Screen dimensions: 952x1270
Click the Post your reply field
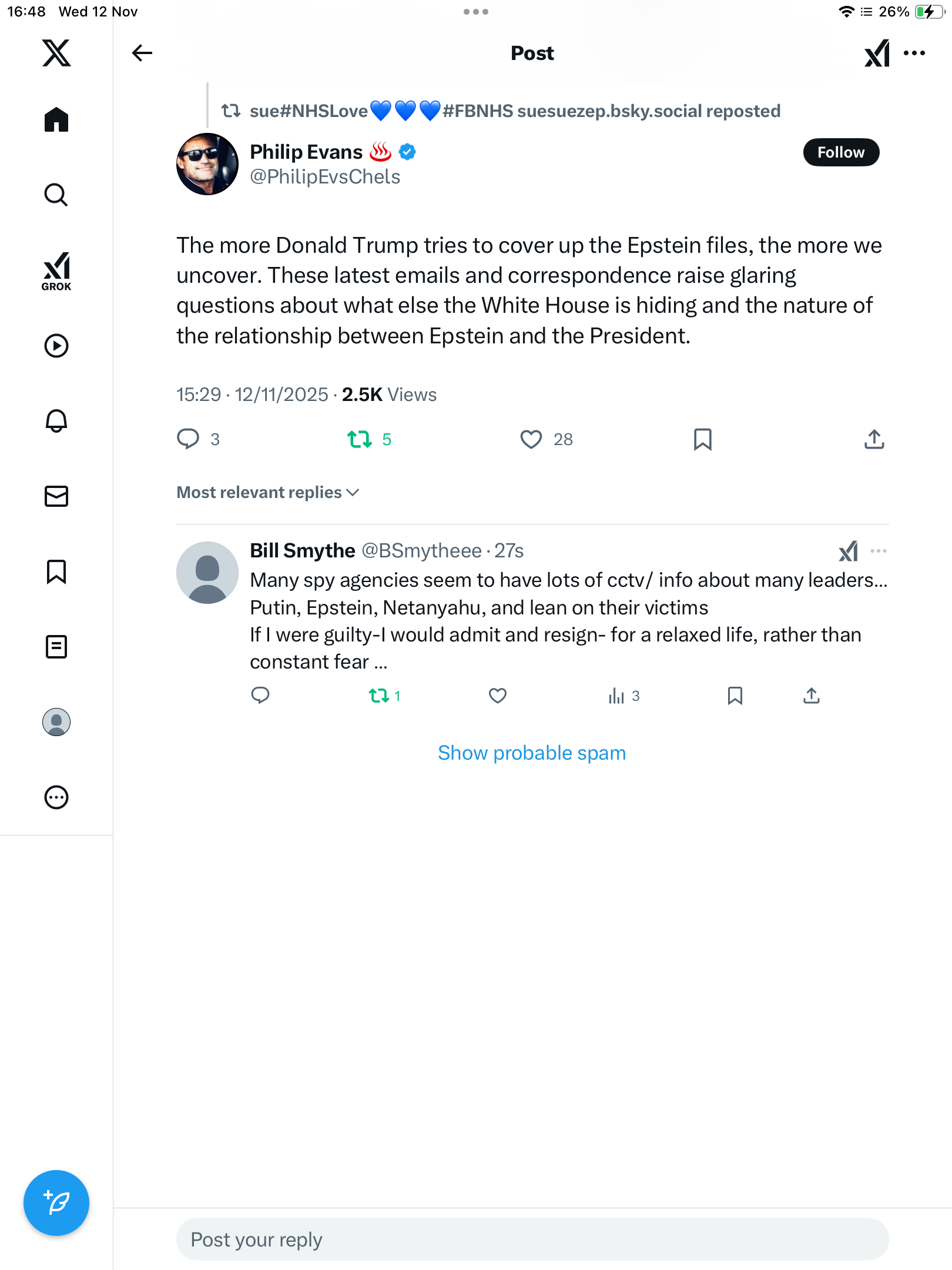click(x=532, y=1239)
